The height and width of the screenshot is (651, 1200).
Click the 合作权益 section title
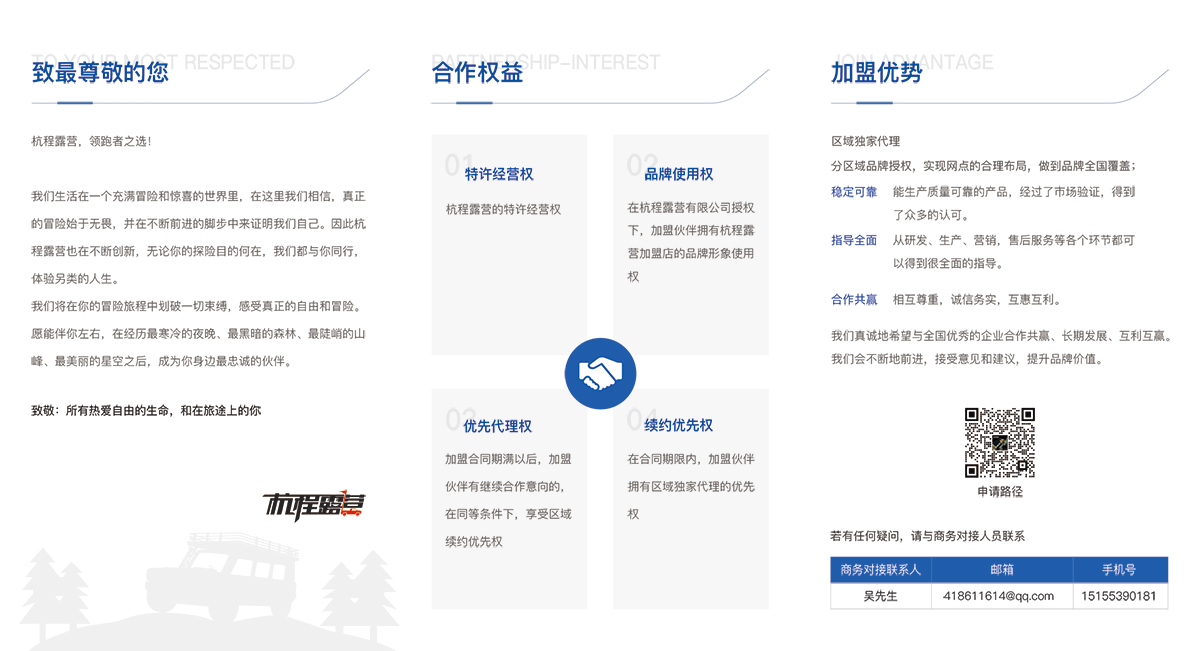point(477,72)
